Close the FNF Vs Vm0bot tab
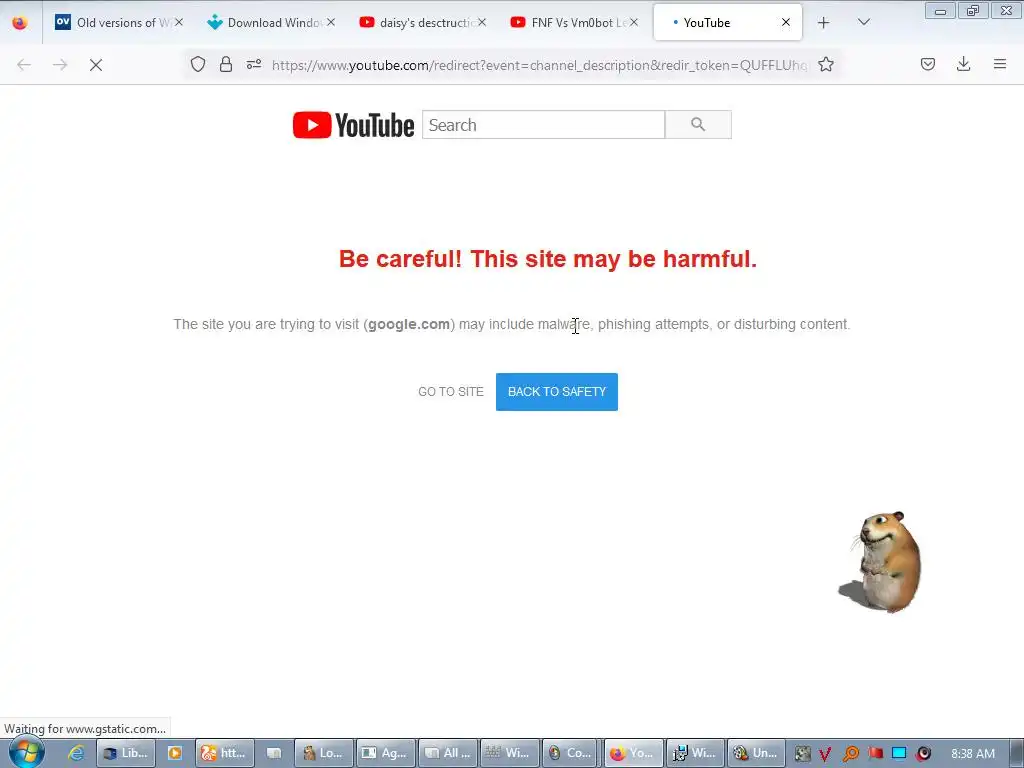 click(x=633, y=22)
